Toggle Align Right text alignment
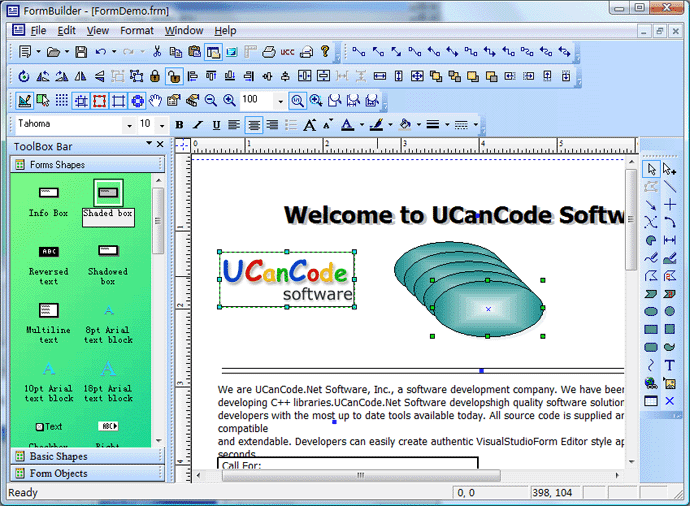The width and height of the screenshot is (690, 506). click(272, 125)
